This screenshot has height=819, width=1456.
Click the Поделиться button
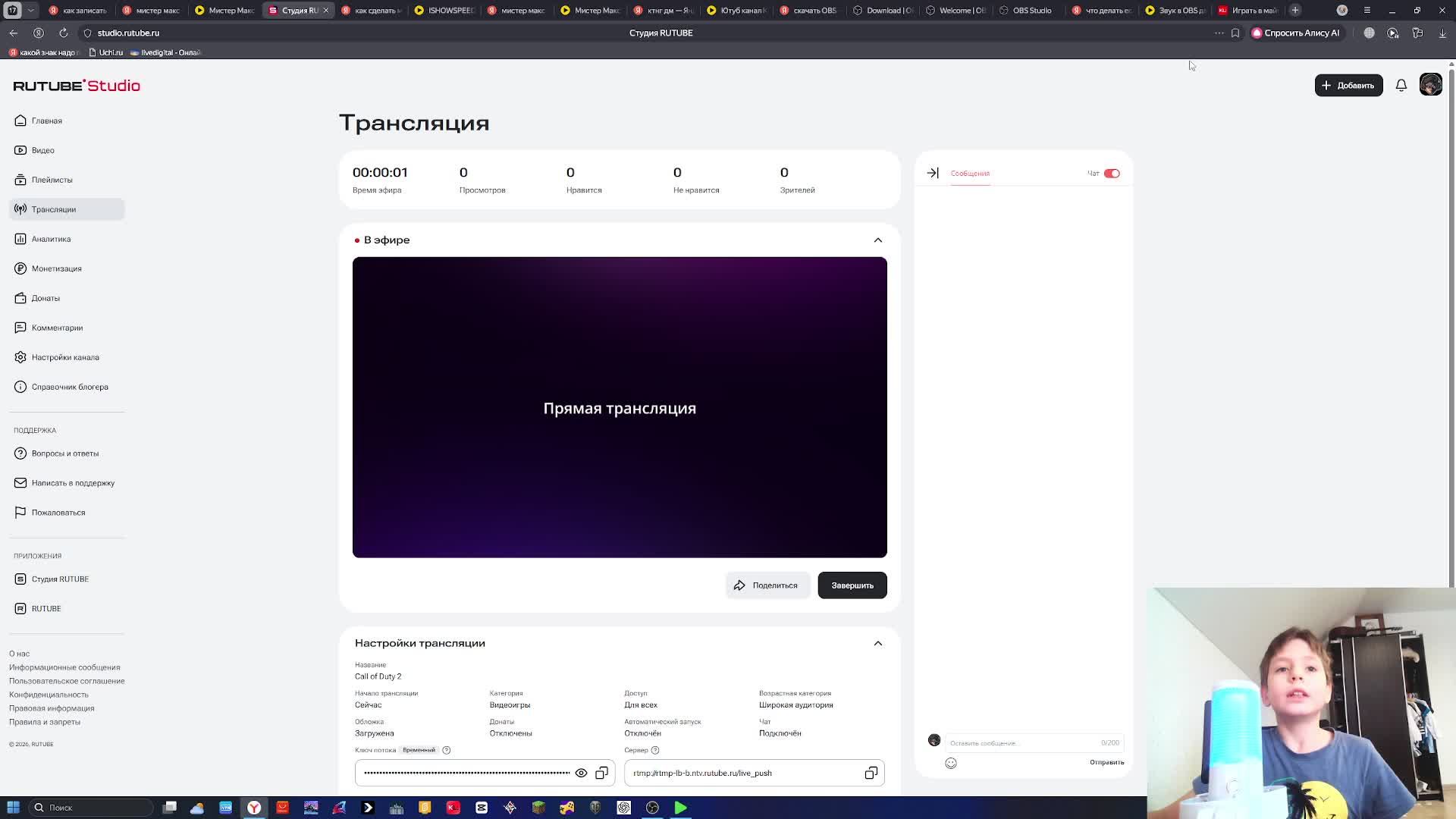767,585
